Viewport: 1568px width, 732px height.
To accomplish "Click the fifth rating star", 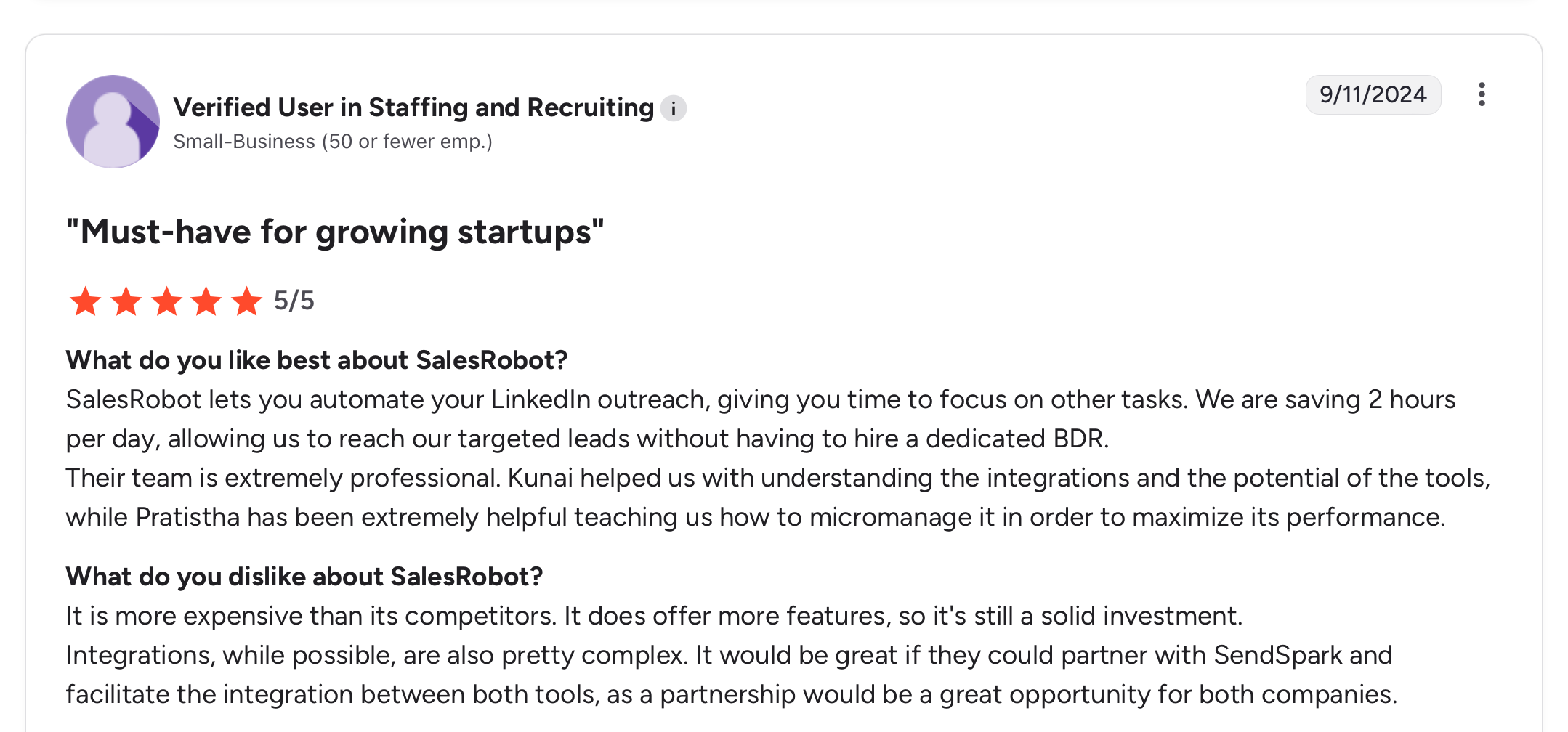I will coord(247,301).
